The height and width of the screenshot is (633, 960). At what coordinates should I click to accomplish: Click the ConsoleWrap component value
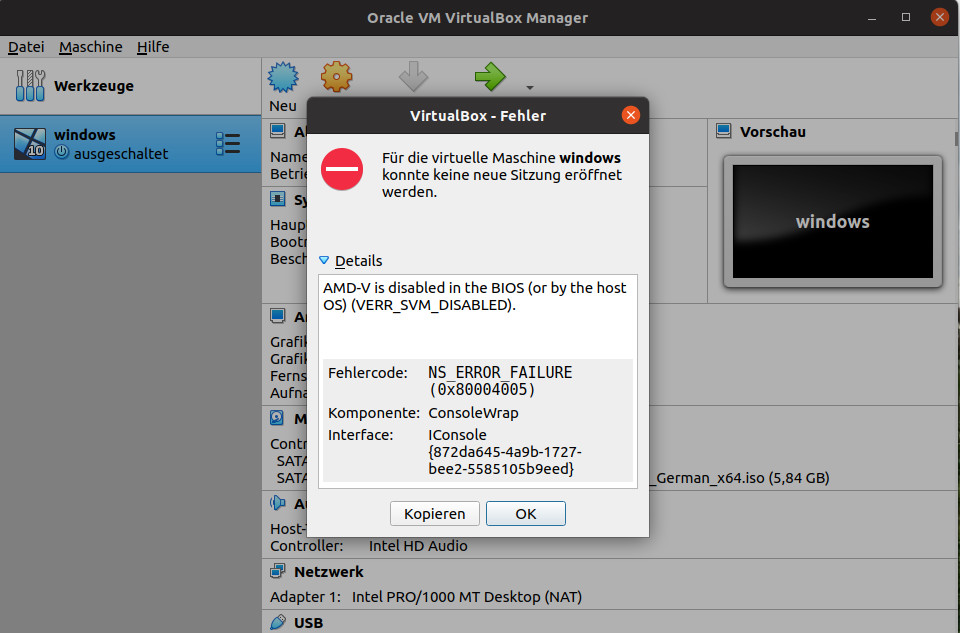point(473,413)
